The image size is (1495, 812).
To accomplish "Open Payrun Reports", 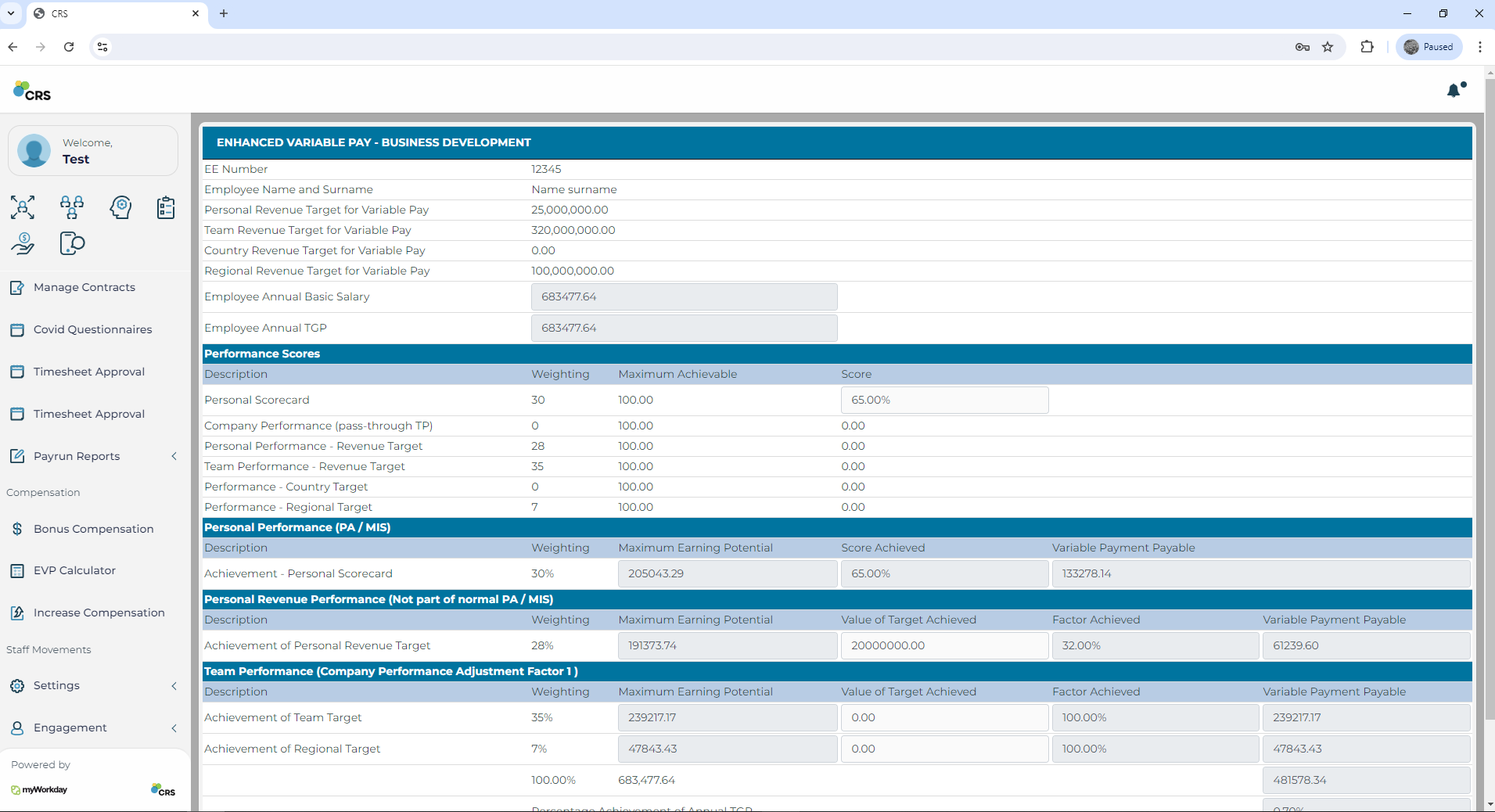I will click(x=77, y=456).
